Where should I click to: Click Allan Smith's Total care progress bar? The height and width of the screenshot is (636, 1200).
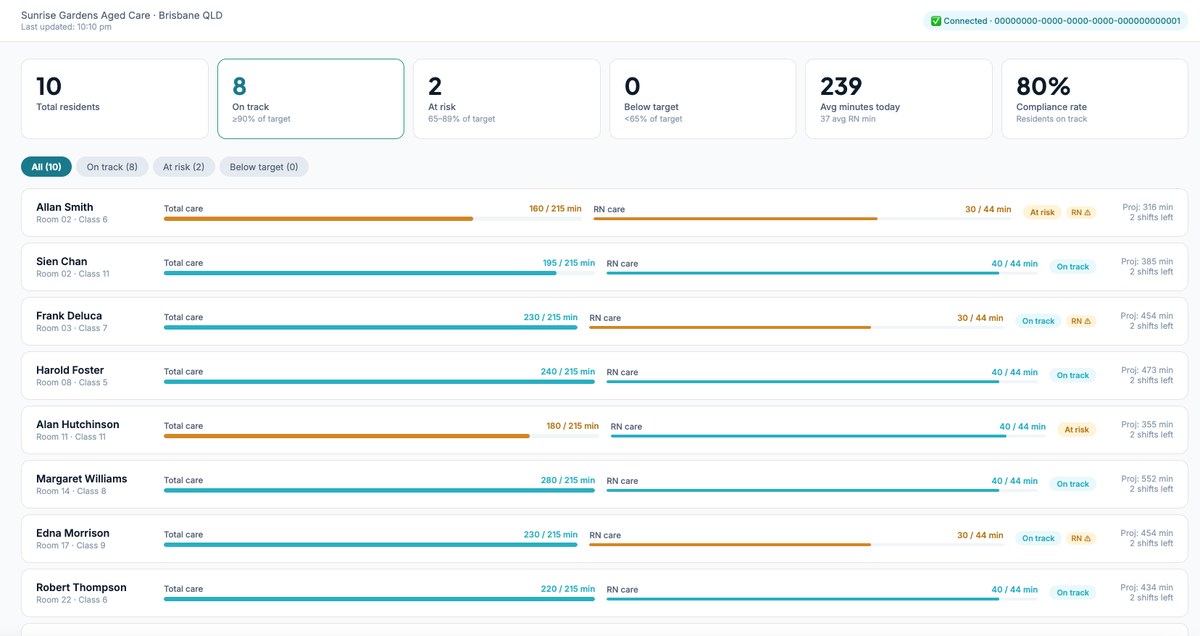coord(373,218)
